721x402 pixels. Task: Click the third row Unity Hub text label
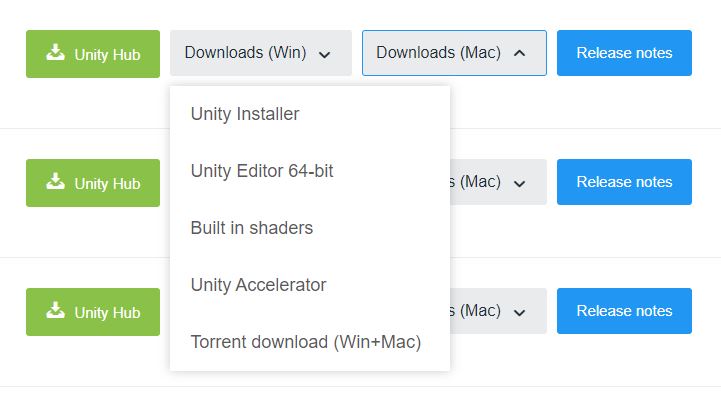(x=107, y=312)
